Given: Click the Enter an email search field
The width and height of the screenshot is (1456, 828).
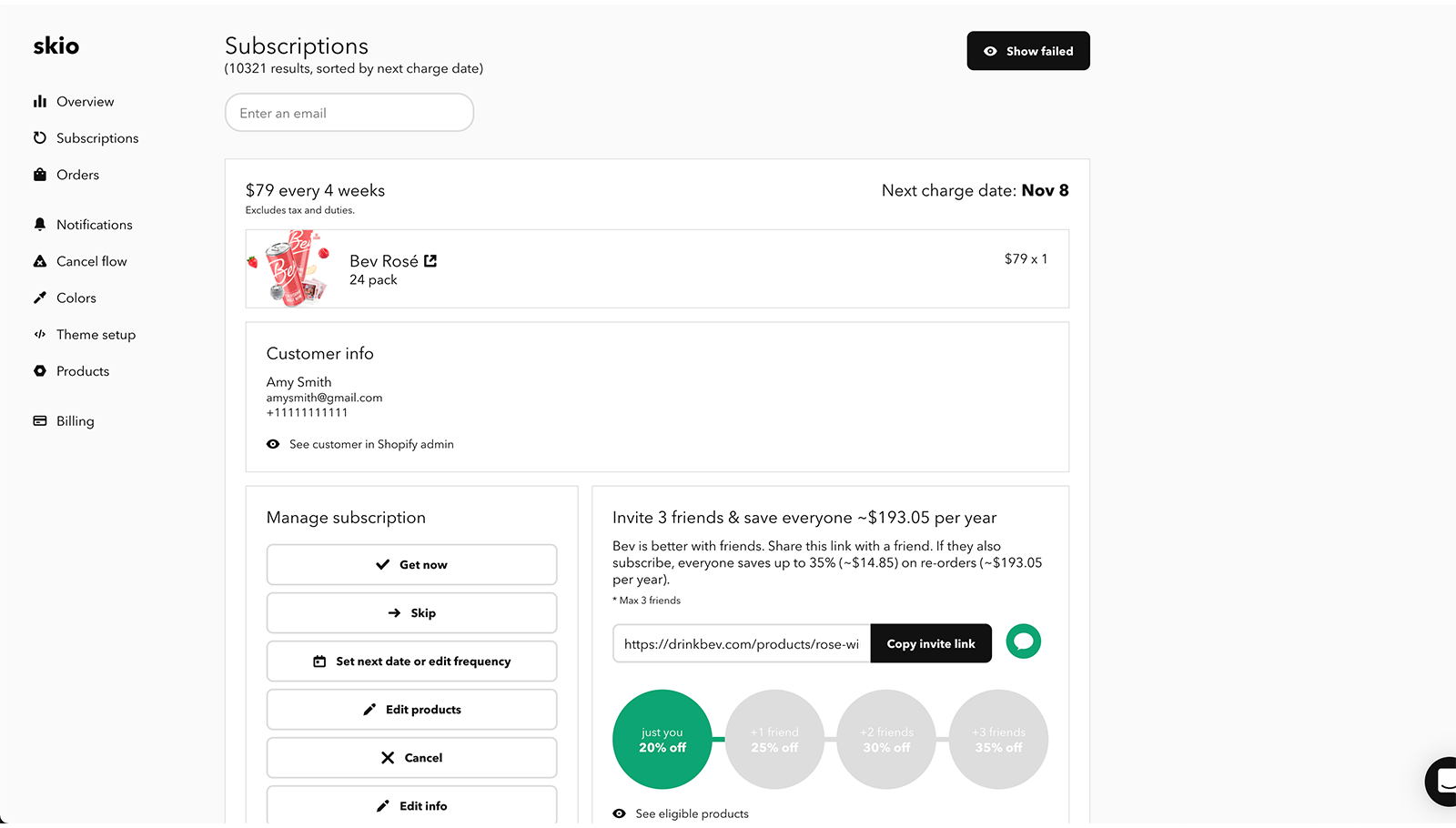Looking at the screenshot, I should [349, 112].
